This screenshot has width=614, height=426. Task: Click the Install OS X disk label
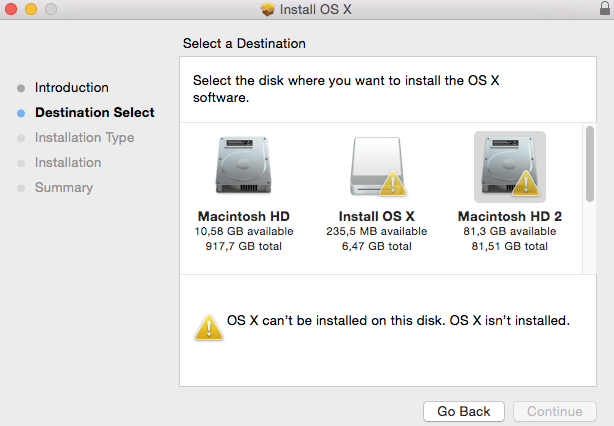point(376,216)
